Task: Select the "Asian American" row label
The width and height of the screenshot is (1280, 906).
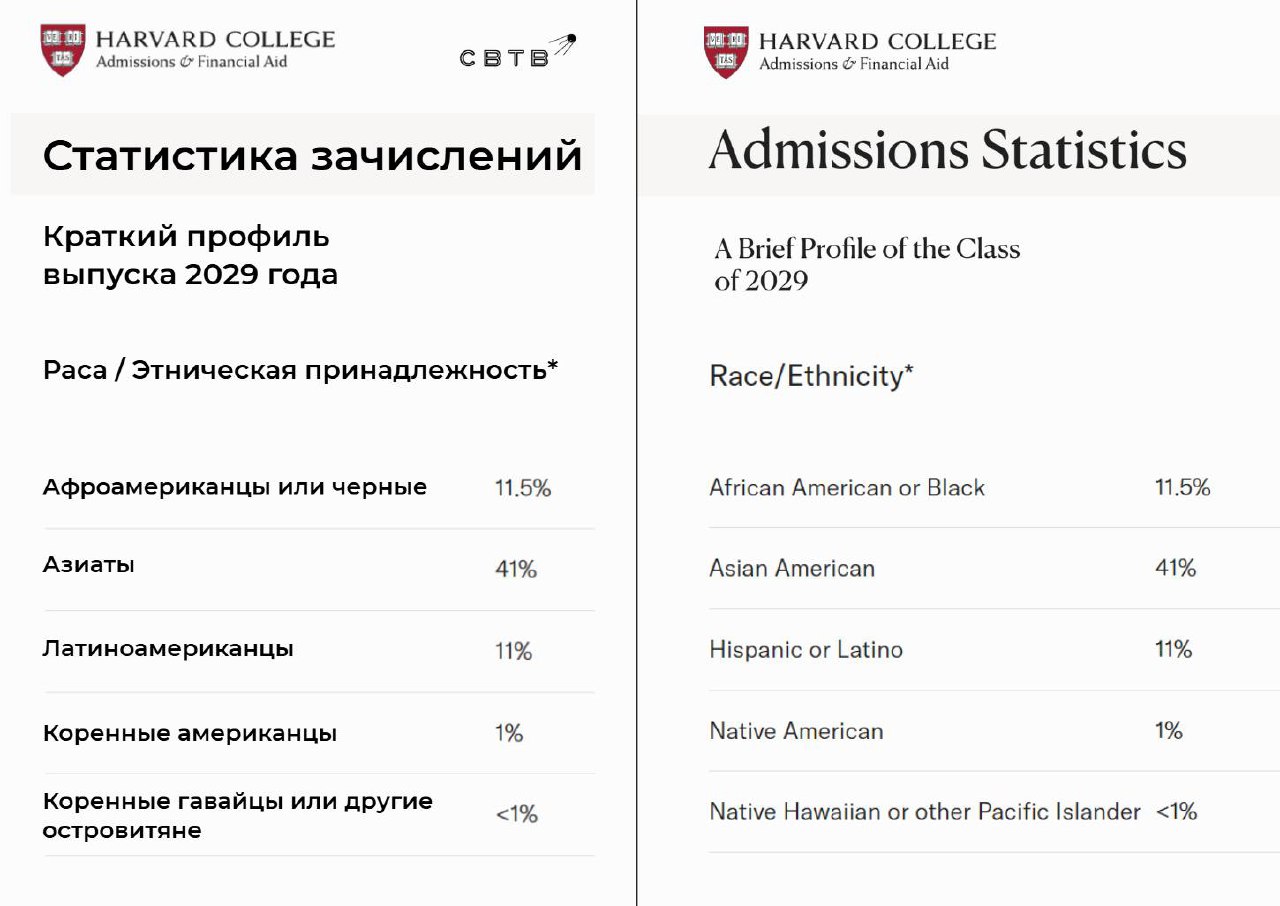Action: click(791, 568)
